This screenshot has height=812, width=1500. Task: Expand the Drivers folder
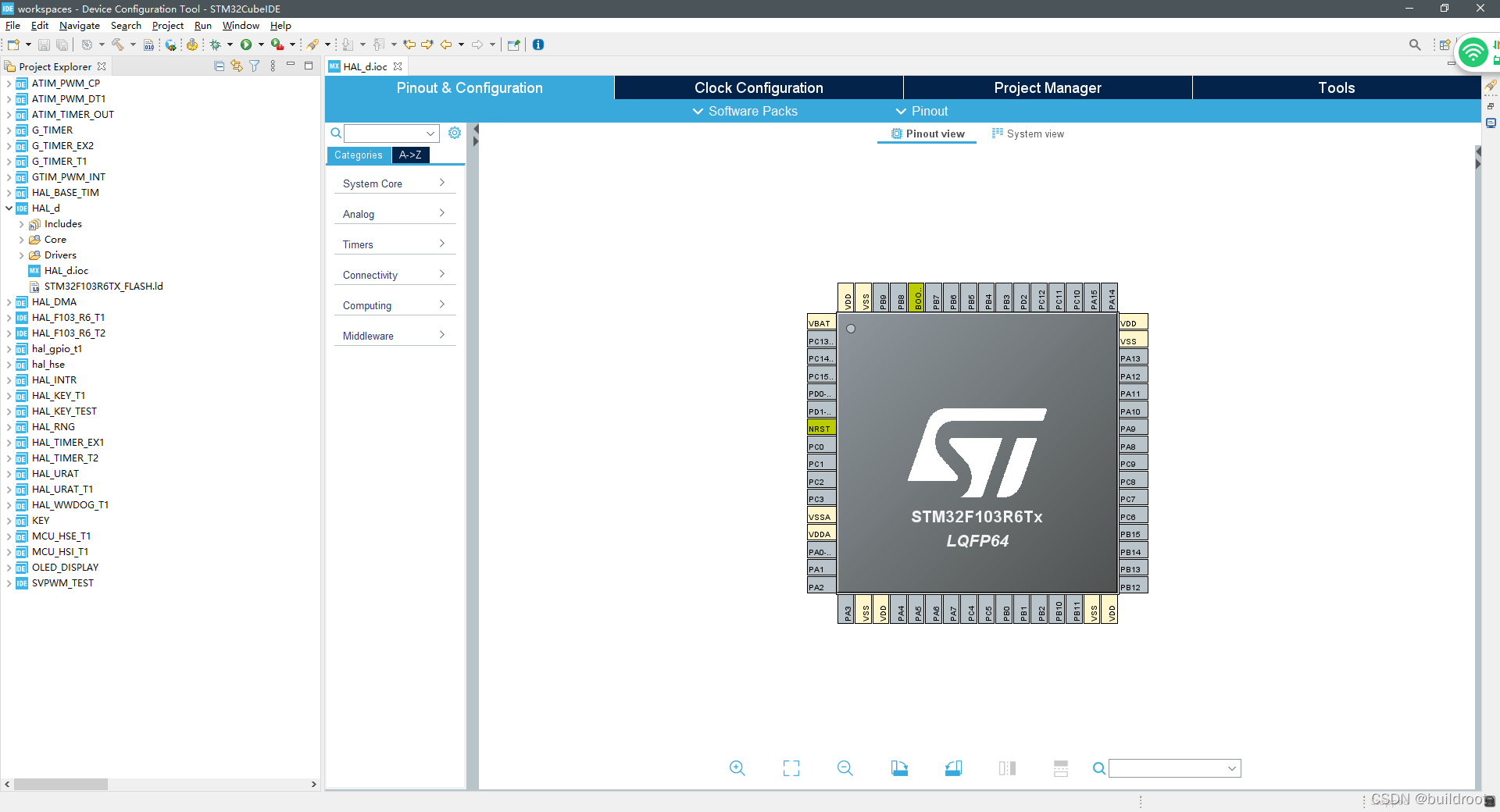(x=21, y=255)
